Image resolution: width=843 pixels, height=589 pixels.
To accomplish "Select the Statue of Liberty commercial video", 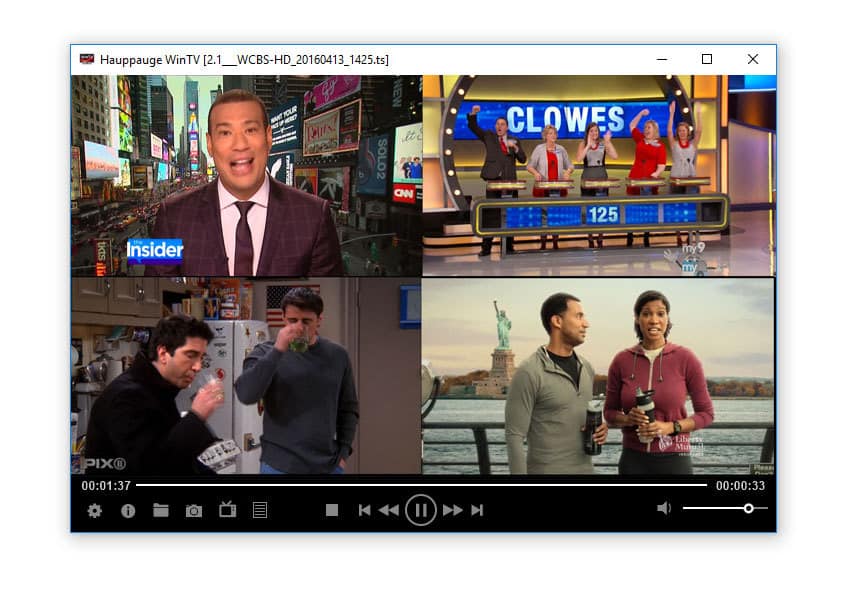I will 599,376.
